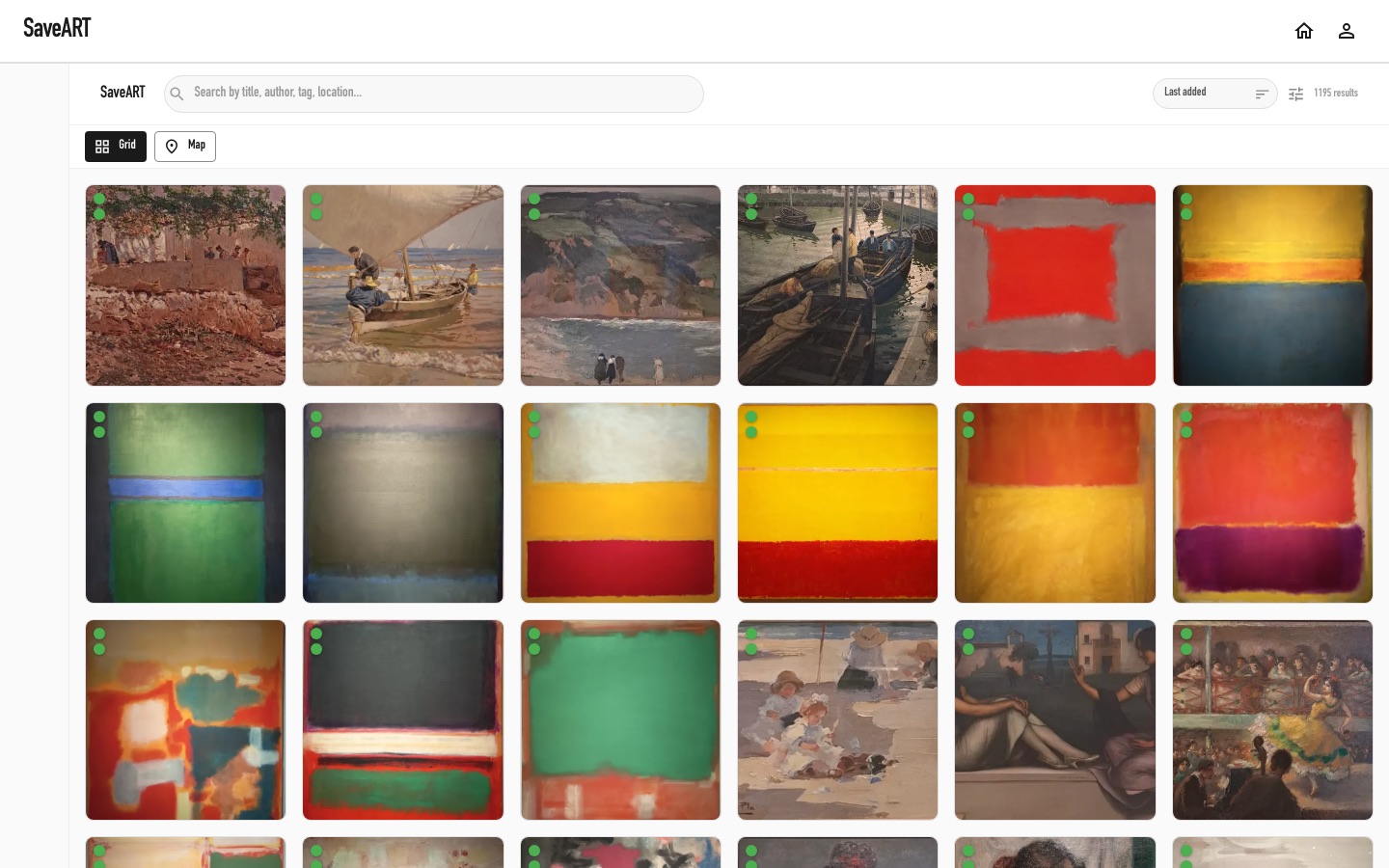The height and width of the screenshot is (868, 1389).
Task: Open the red over purple painting
Action: [1272, 502]
